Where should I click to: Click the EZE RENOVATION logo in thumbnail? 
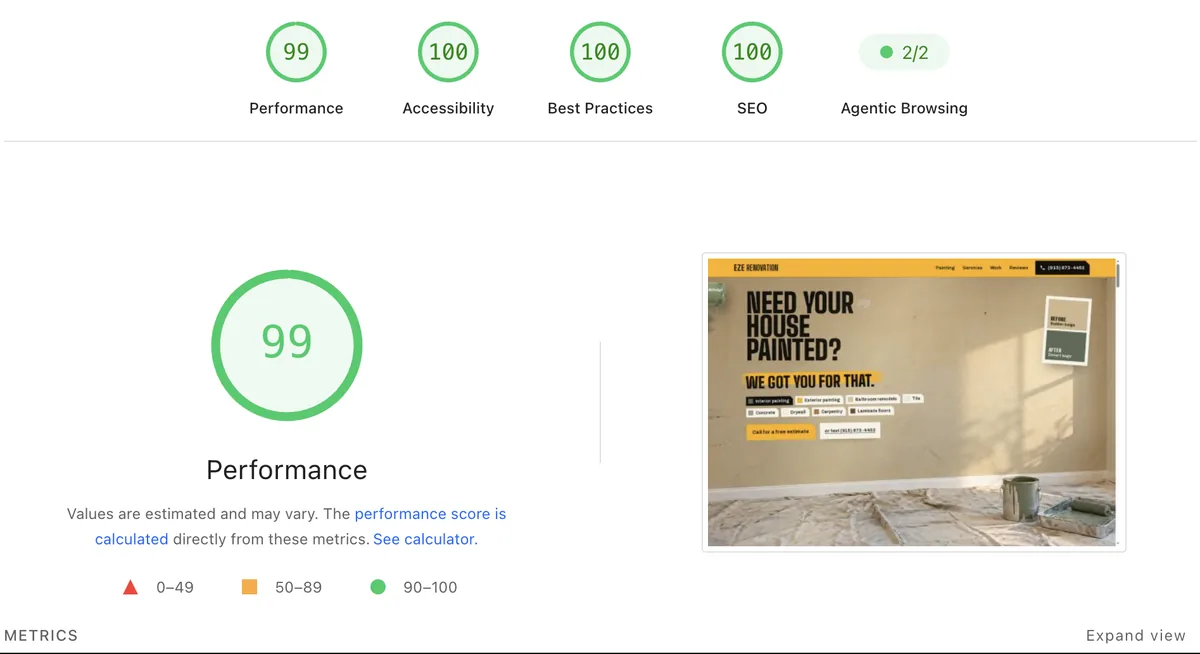coord(756,268)
